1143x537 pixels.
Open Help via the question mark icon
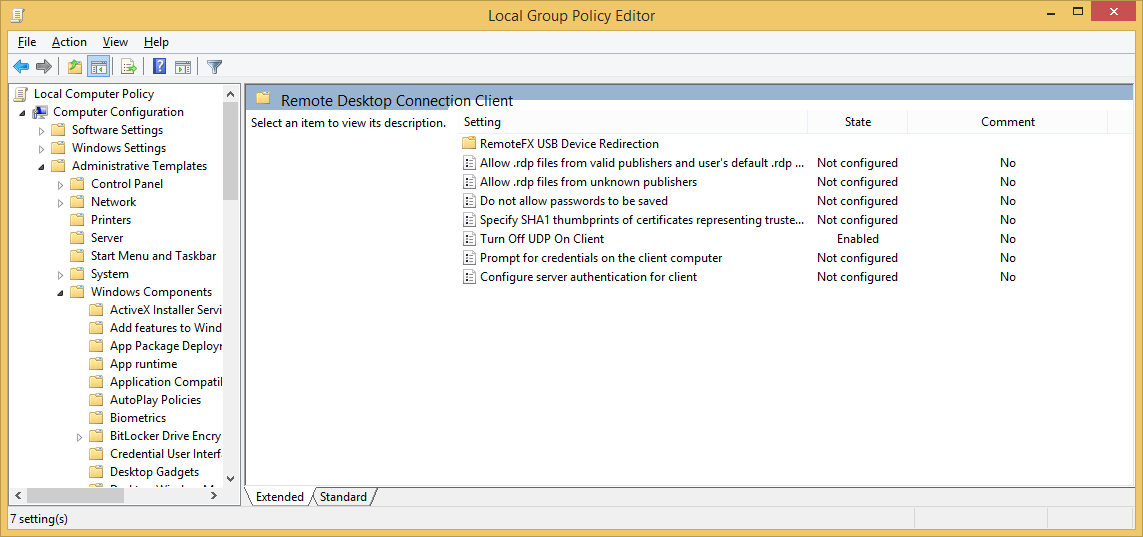[160, 67]
